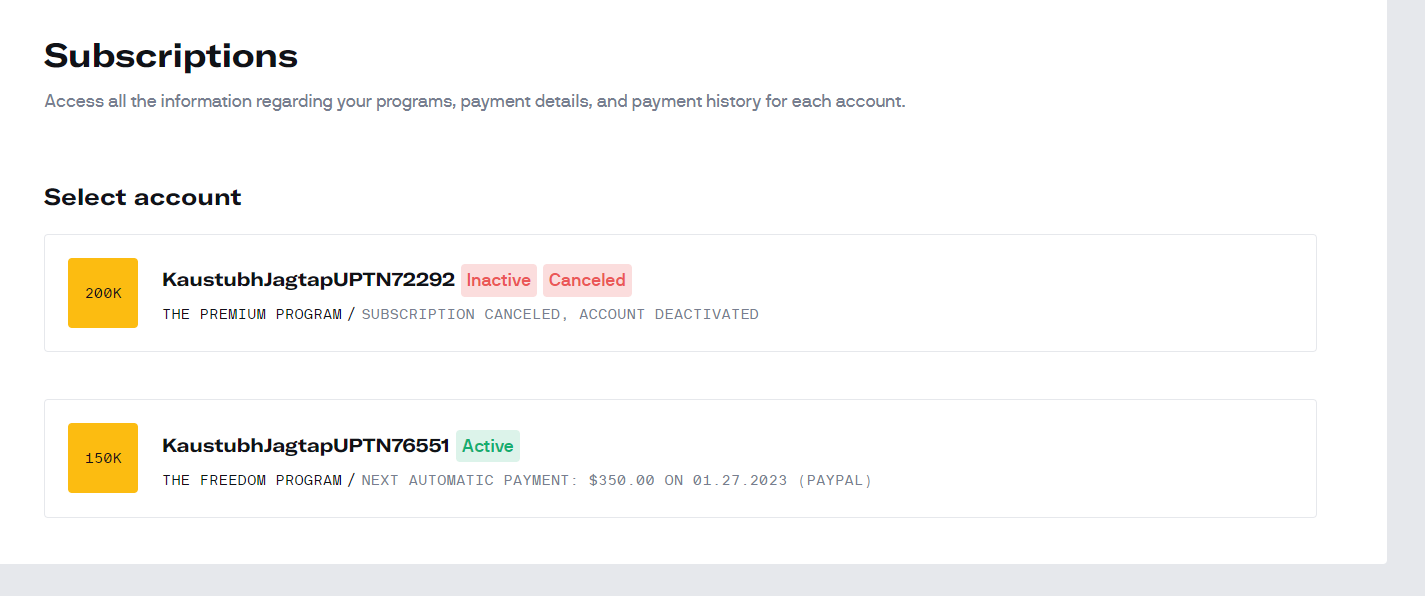Image resolution: width=1425 pixels, height=596 pixels.
Task: Click the slash after THE FREEDOM PROGRAM
Action: click(351, 480)
